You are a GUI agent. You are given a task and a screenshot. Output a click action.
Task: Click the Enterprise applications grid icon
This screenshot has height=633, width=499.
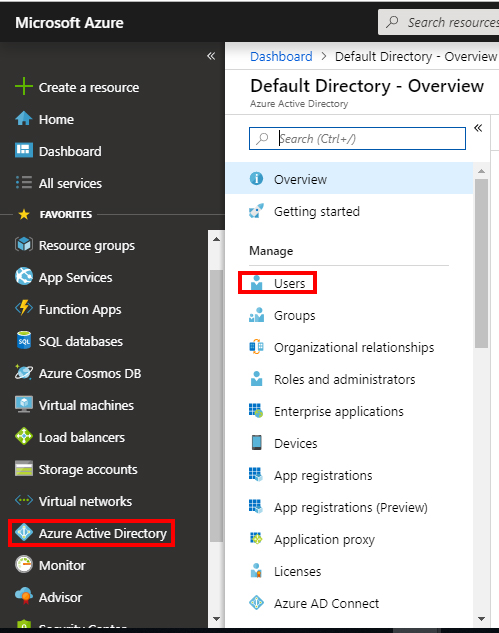[256, 411]
